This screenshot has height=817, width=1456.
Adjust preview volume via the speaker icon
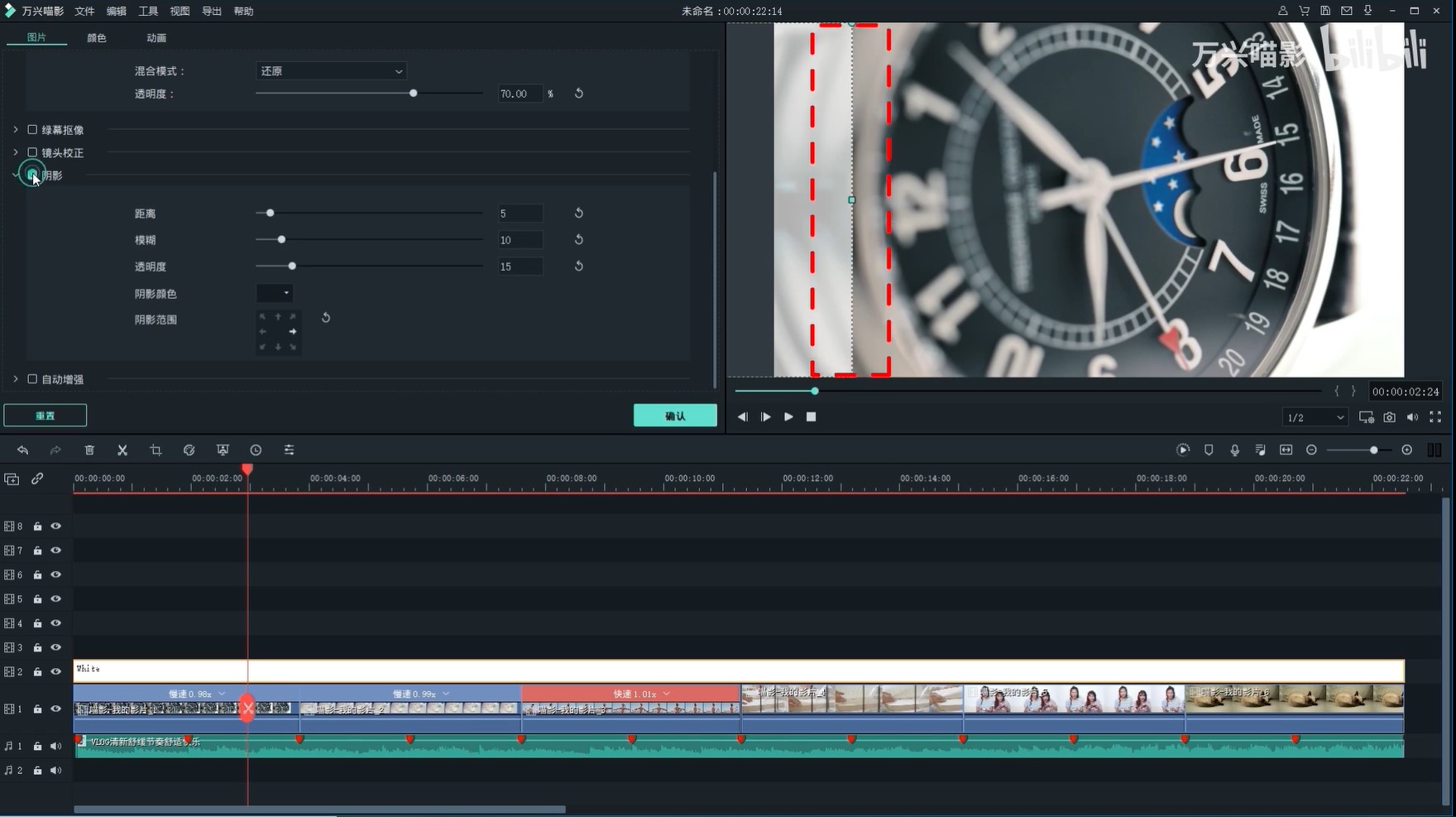tap(1412, 417)
